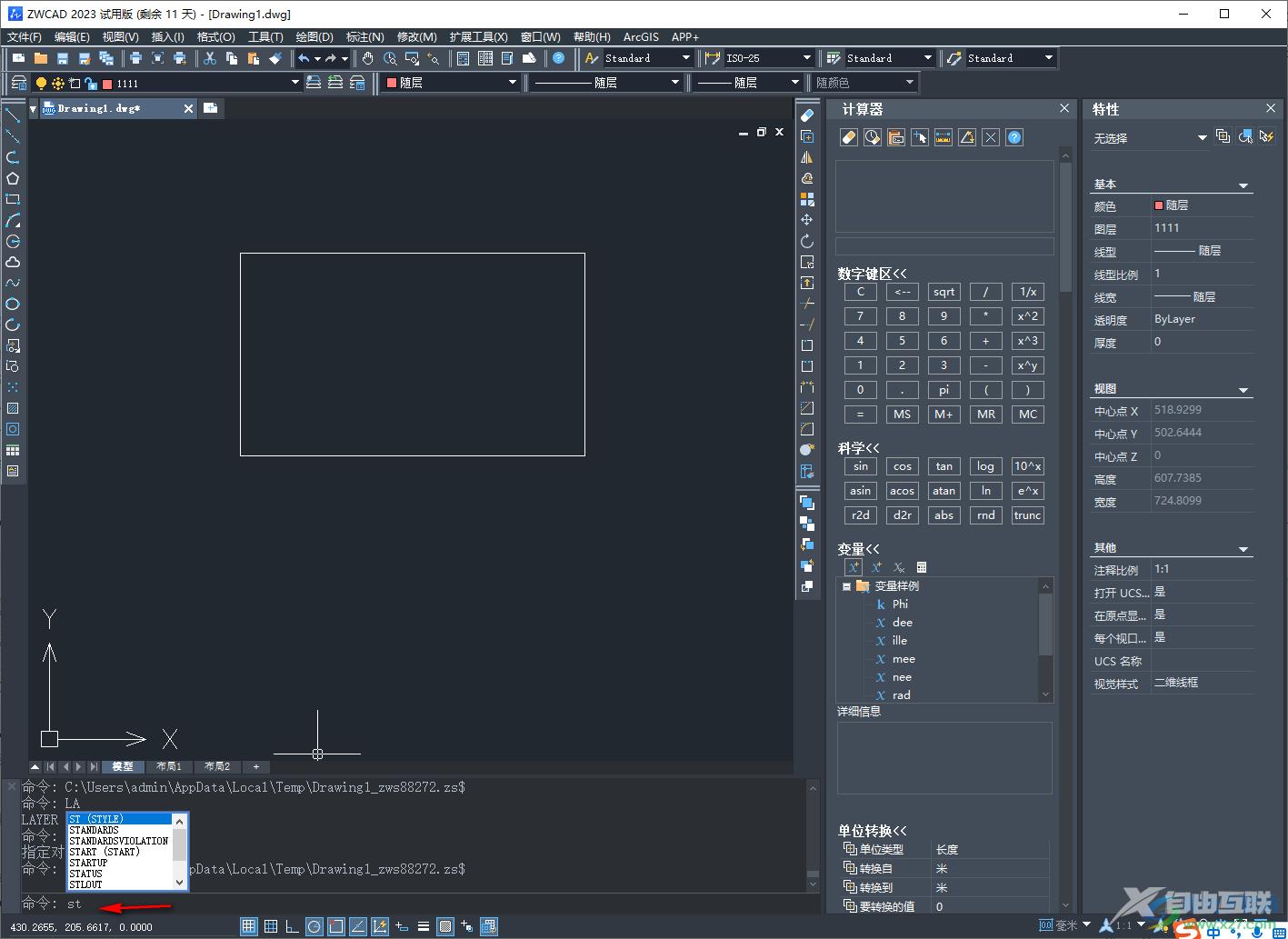
Task: Select the Table tool in left toolbar
Action: click(x=13, y=450)
